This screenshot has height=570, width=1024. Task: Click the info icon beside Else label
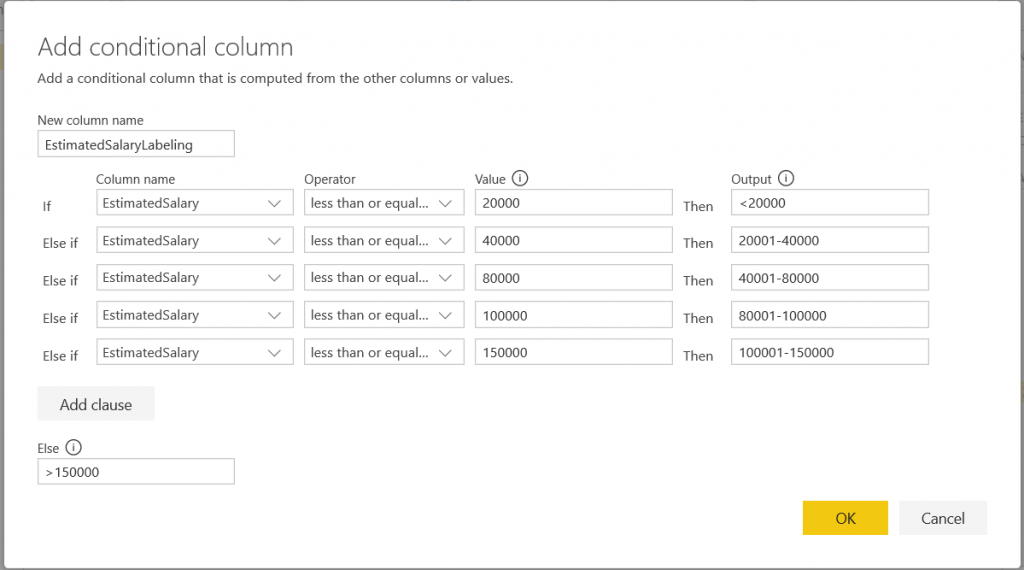coord(73,448)
